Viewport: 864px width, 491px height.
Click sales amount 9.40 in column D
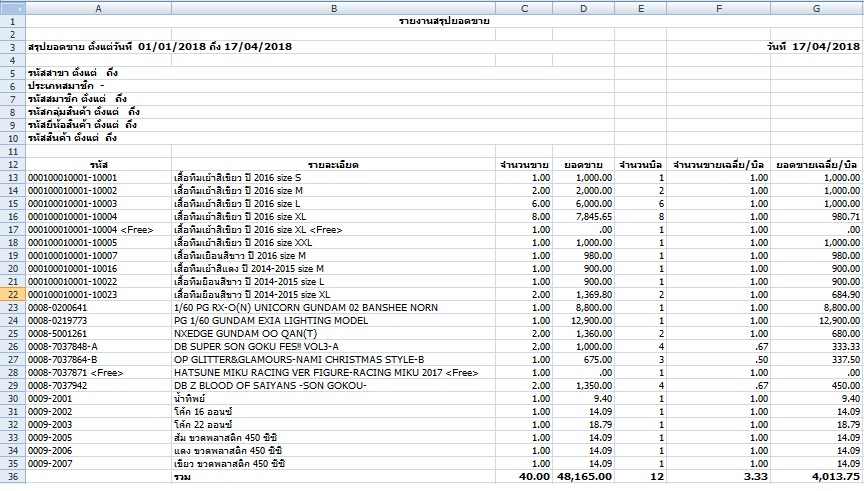tap(583, 398)
